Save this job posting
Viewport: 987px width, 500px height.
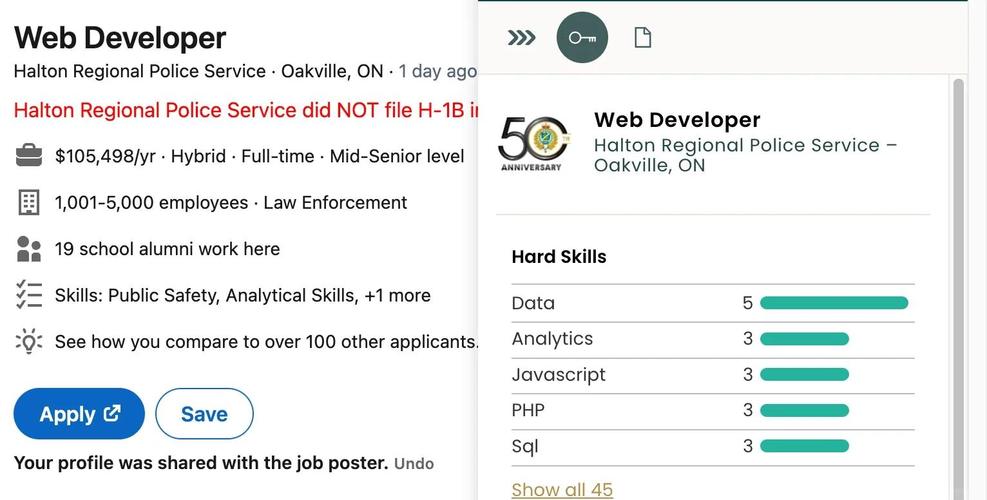click(205, 414)
